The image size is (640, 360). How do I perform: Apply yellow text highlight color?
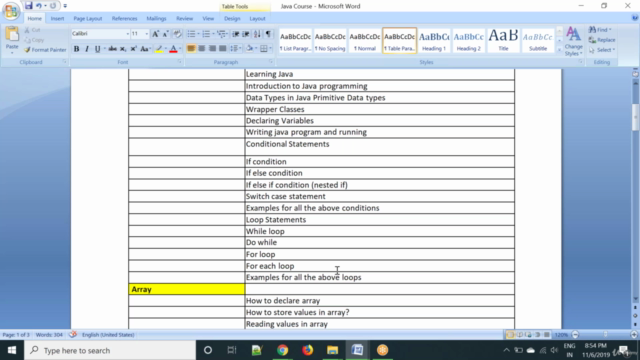click(159, 49)
